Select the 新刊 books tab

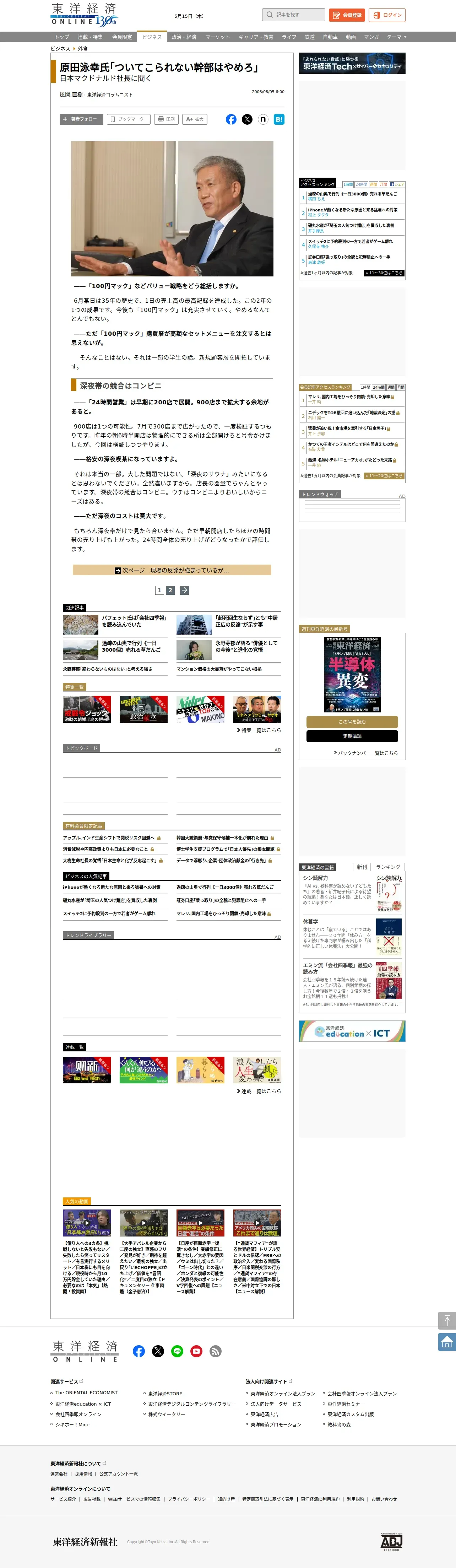click(362, 867)
